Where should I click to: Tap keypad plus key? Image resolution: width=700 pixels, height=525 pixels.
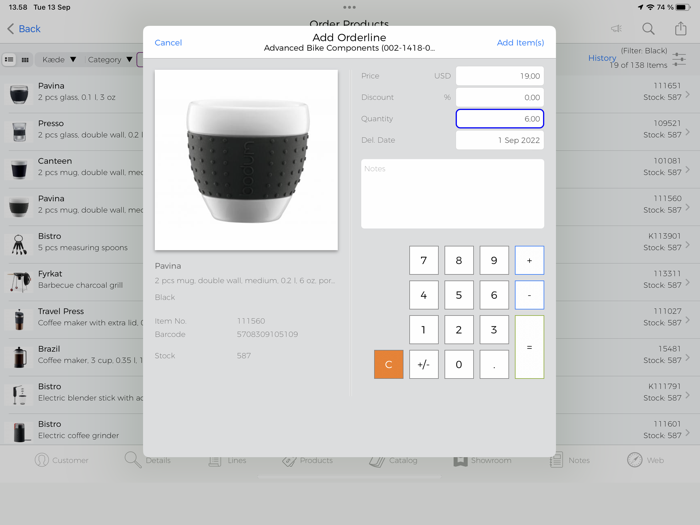pos(529,260)
